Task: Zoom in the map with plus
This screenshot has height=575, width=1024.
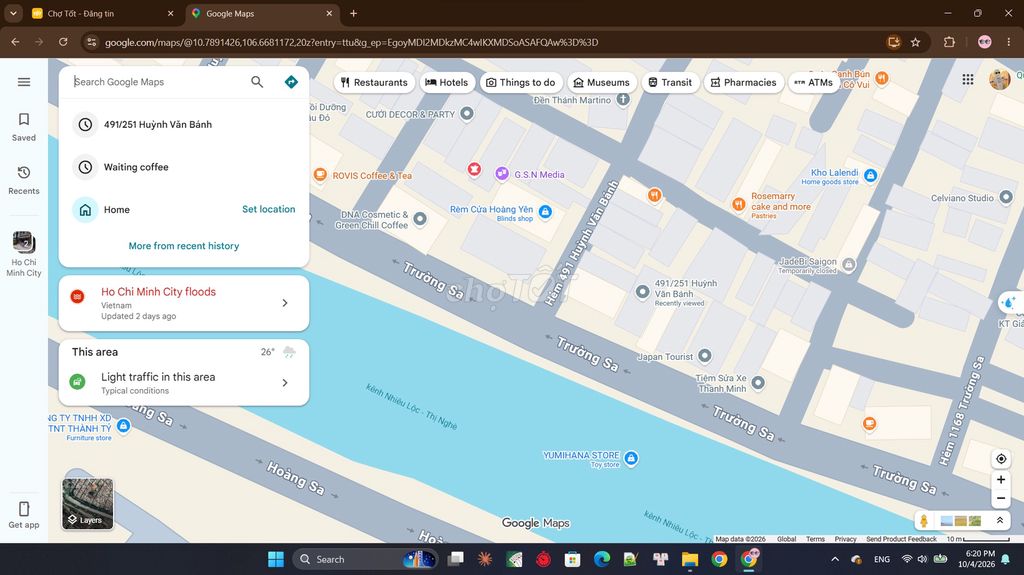Action: pyautogui.click(x=1000, y=480)
